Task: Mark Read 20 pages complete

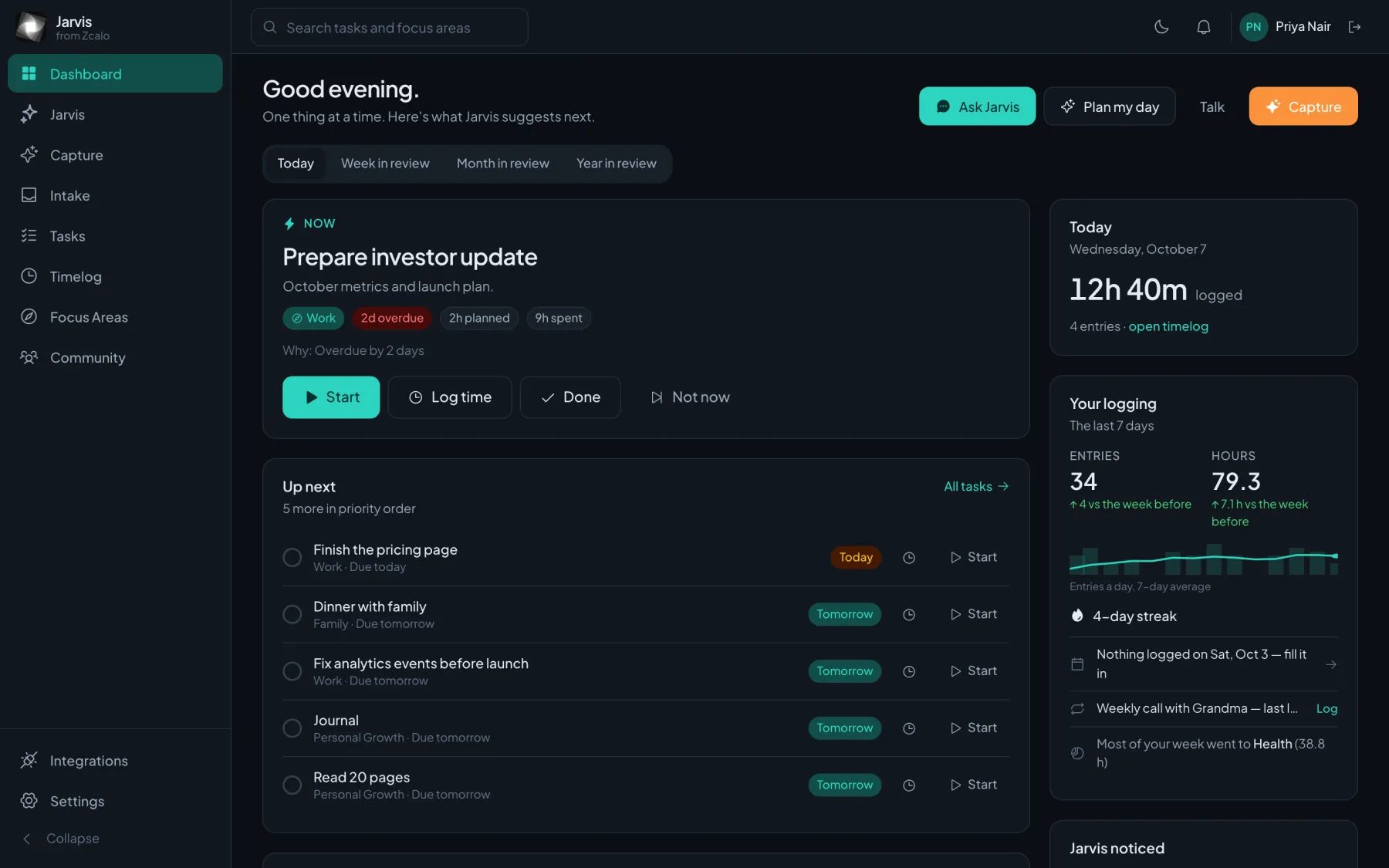Action: [292, 785]
